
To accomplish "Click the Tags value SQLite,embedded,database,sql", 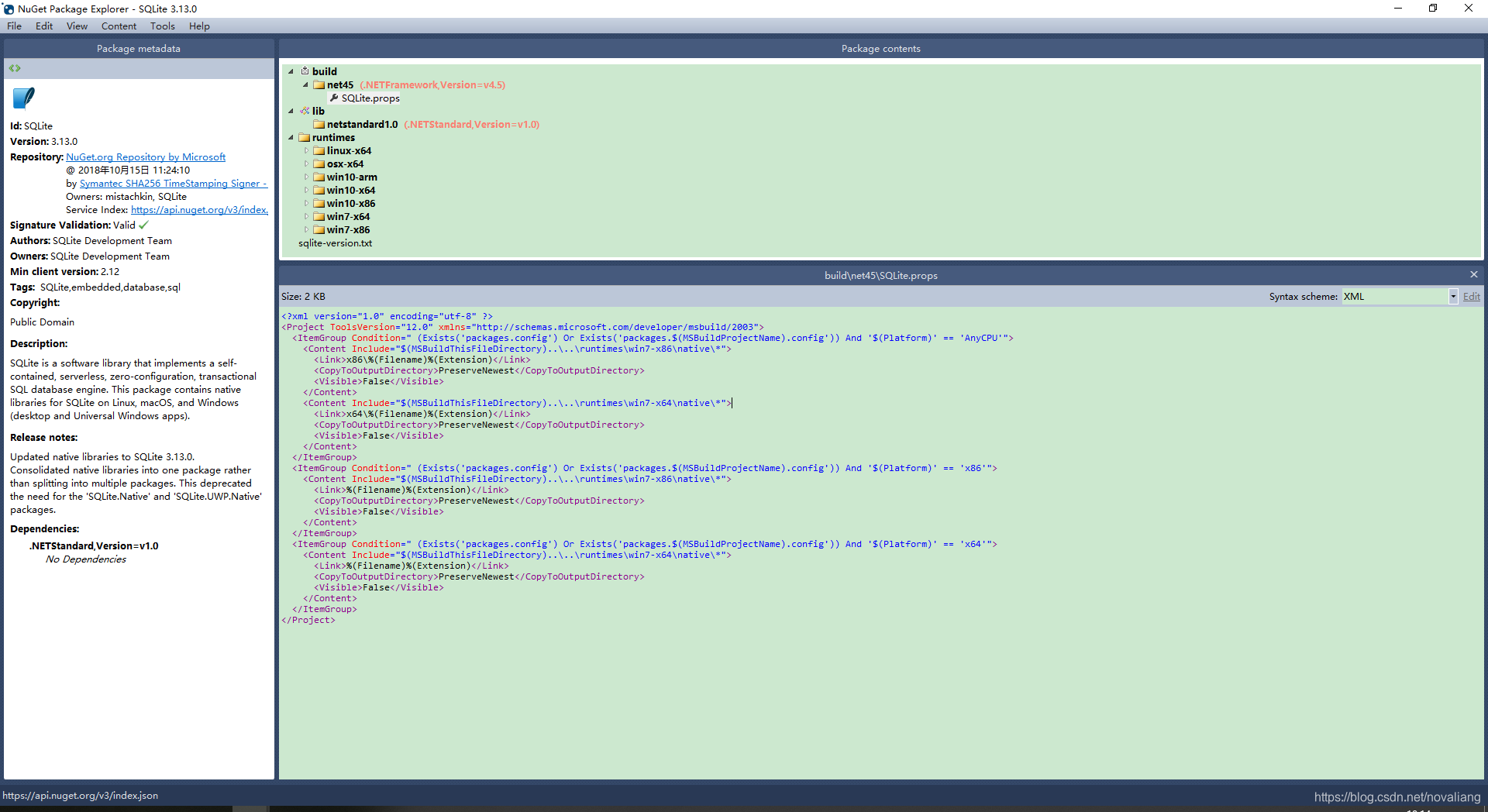I will tap(110, 287).
